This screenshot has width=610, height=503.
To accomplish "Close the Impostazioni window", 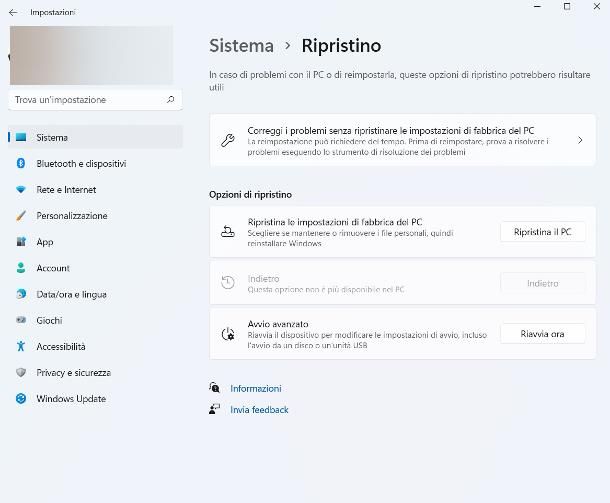I will coord(597,7).
